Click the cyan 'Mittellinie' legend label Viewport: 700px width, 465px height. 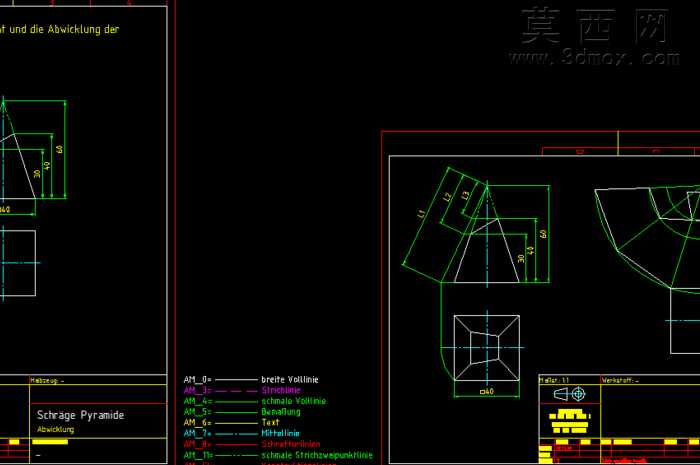click(x=280, y=433)
